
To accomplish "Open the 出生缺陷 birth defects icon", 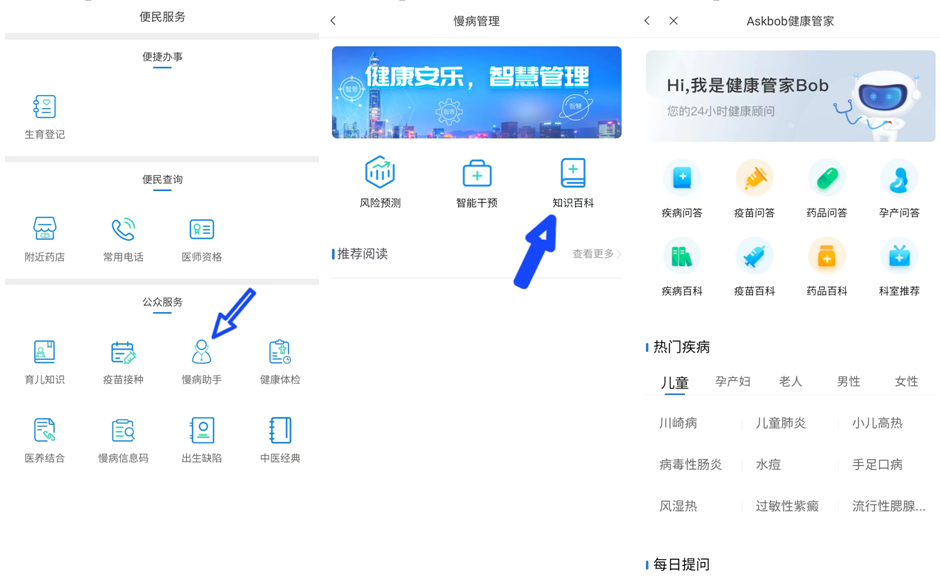I will tap(201, 430).
